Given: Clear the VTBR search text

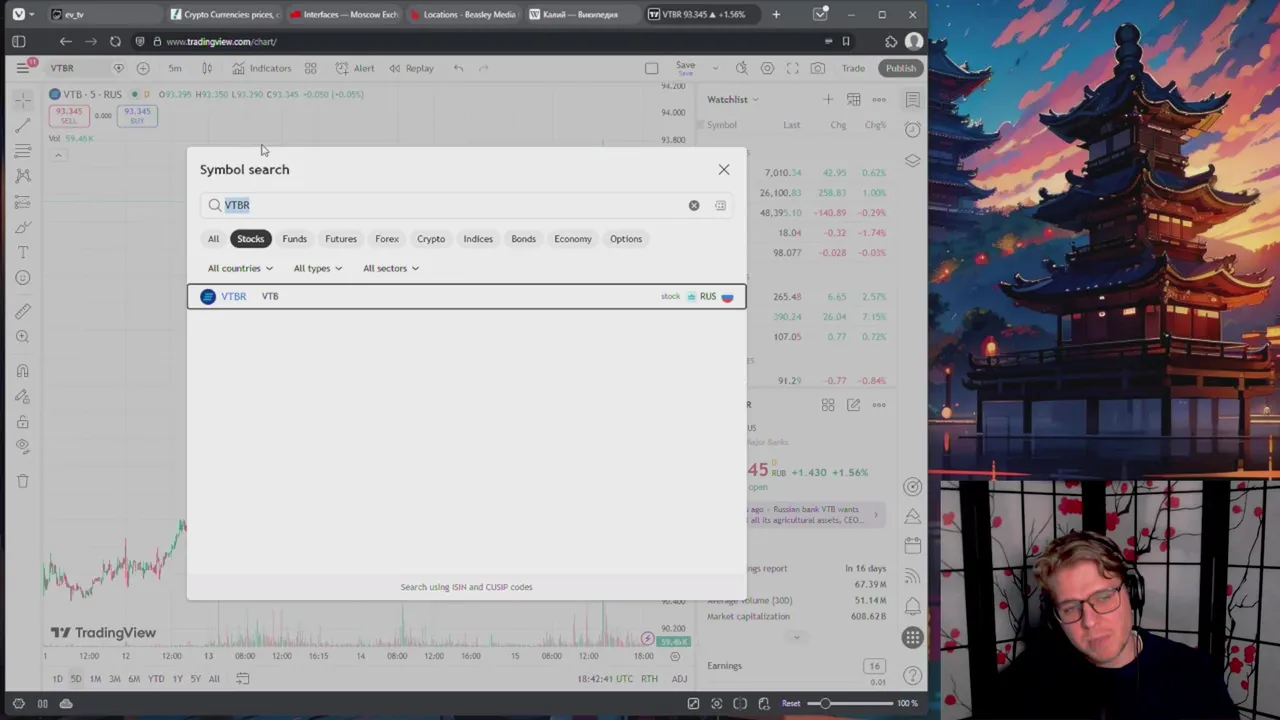Looking at the screenshot, I should 694,205.
